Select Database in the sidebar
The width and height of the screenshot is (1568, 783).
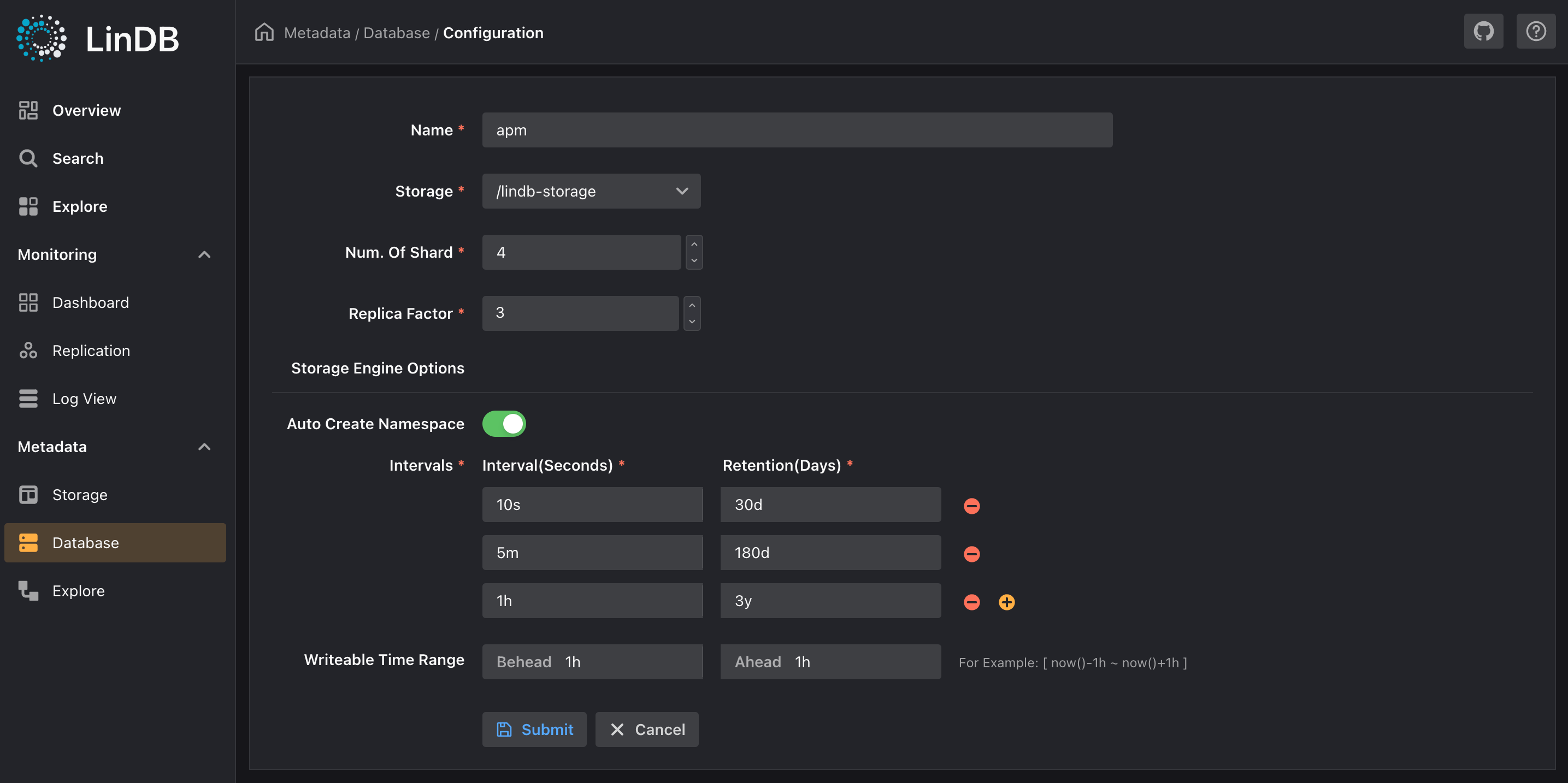tap(85, 542)
